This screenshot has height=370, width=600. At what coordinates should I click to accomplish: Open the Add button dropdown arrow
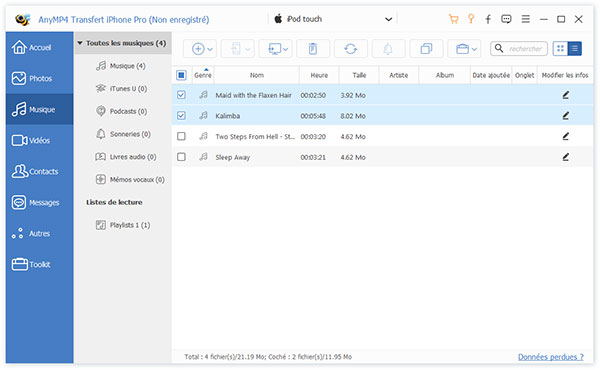coord(210,49)
